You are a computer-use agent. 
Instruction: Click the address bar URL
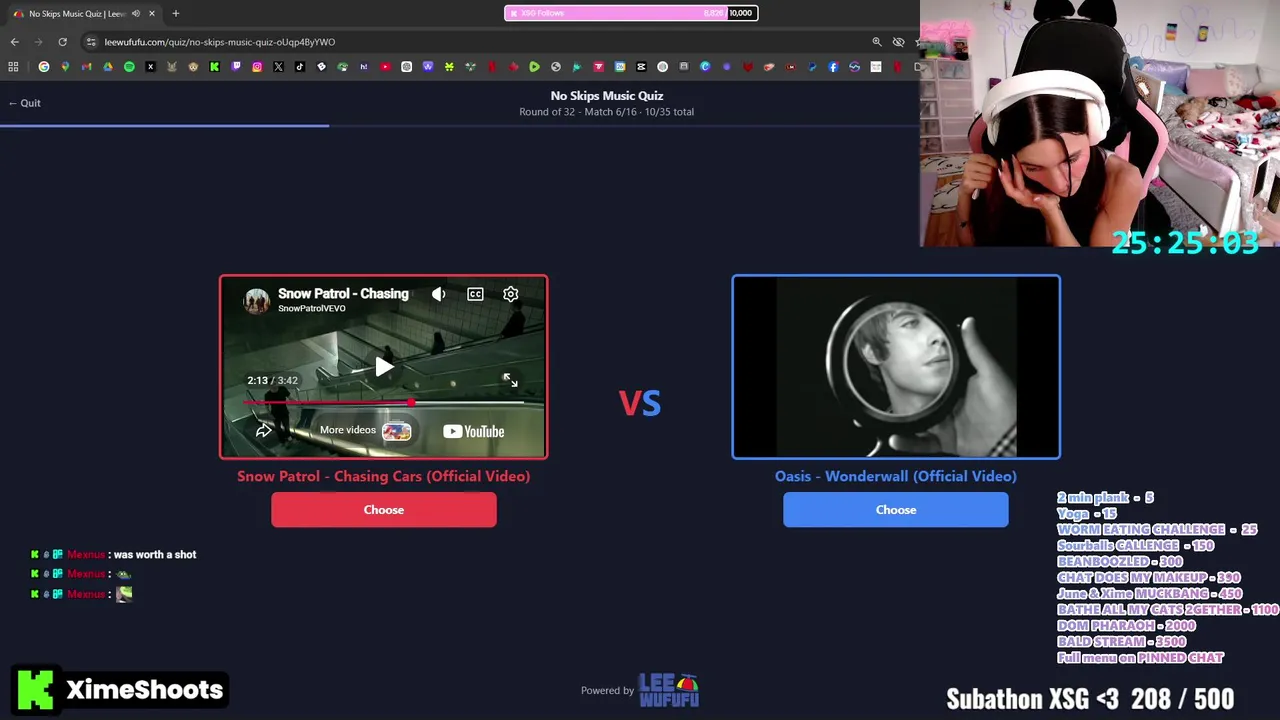[x=220, y=42]
